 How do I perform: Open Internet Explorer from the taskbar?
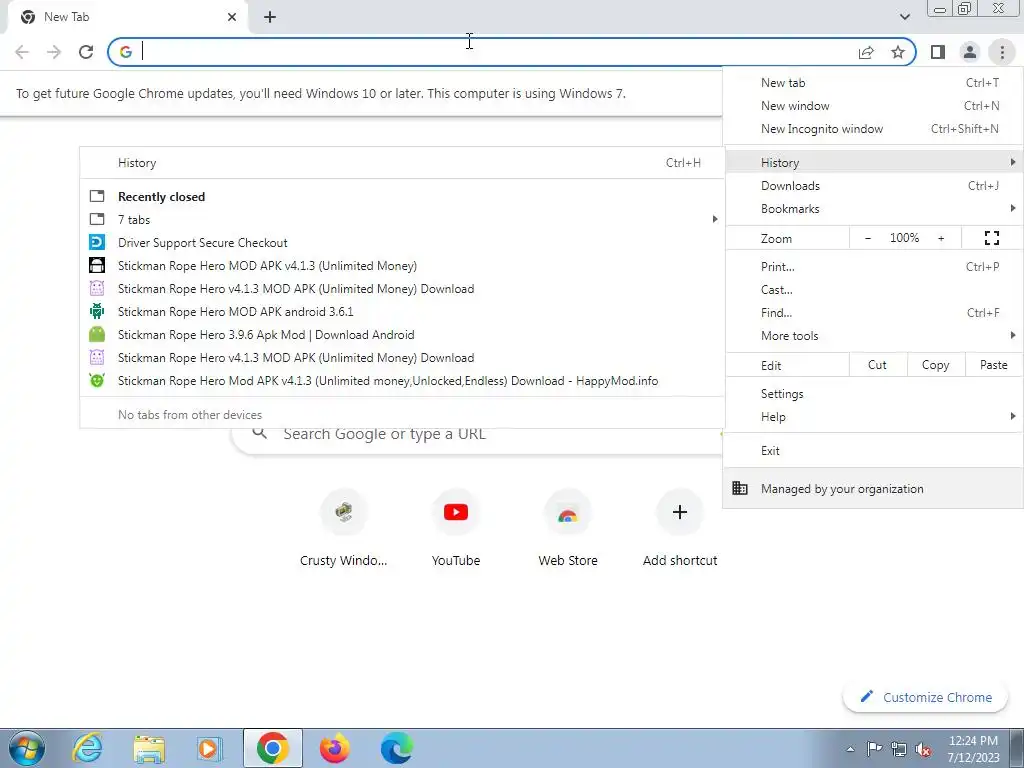click(x=88, y=748)
